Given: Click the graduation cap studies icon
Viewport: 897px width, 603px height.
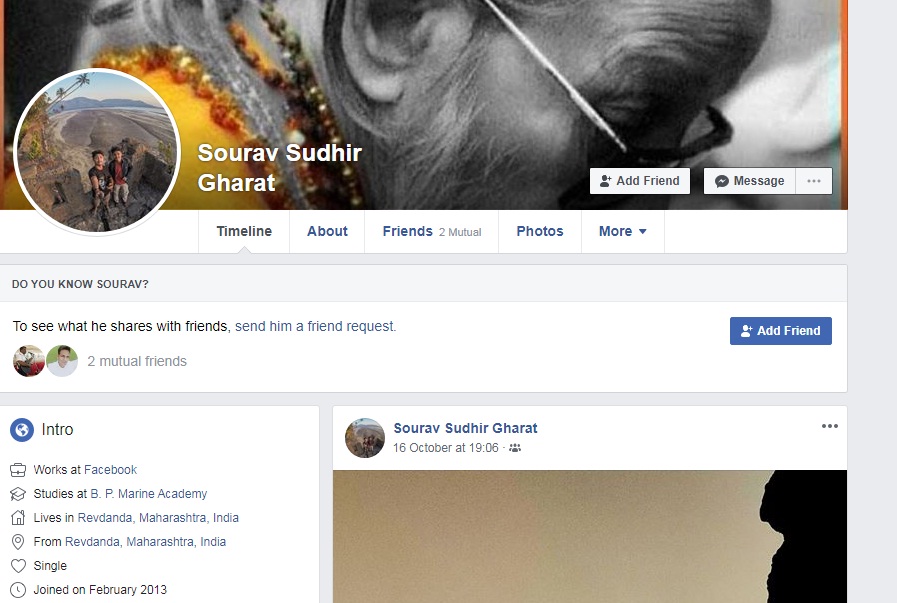Looking at the screenshot, I should pyautogui.click(x=18, y=494).
